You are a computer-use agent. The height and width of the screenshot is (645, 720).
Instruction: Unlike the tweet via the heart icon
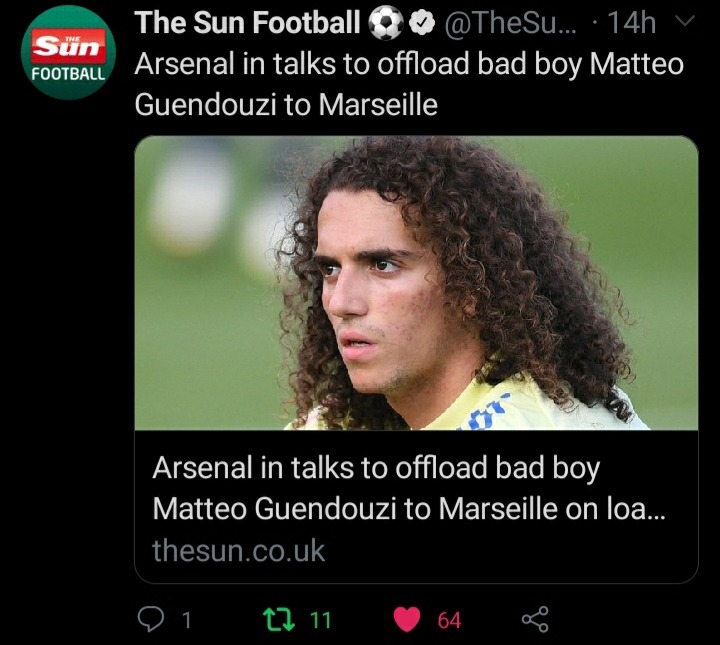click(407, 620)
